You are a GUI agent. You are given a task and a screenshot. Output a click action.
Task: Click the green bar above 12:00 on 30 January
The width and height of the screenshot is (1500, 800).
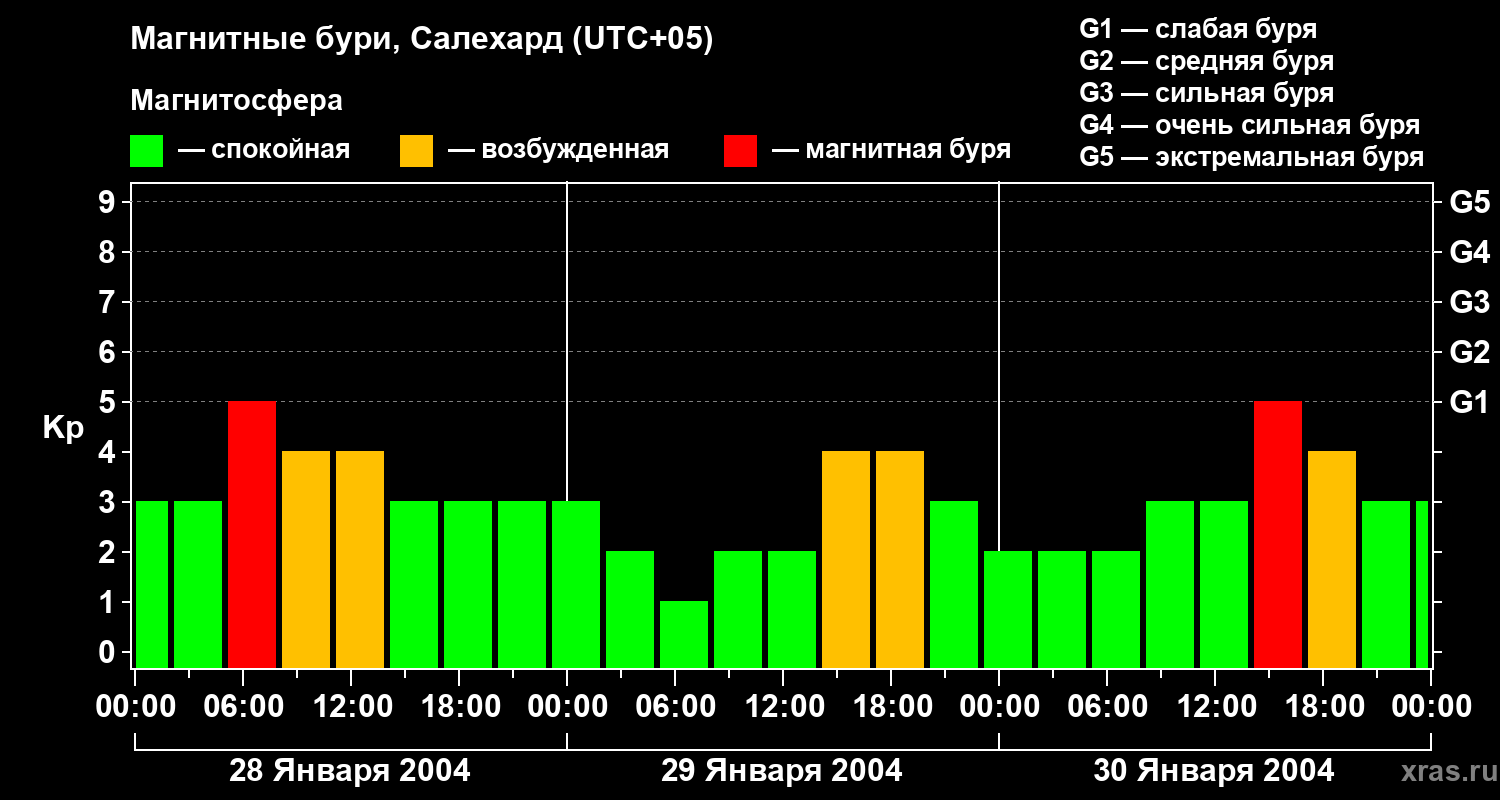(1224, 584)
